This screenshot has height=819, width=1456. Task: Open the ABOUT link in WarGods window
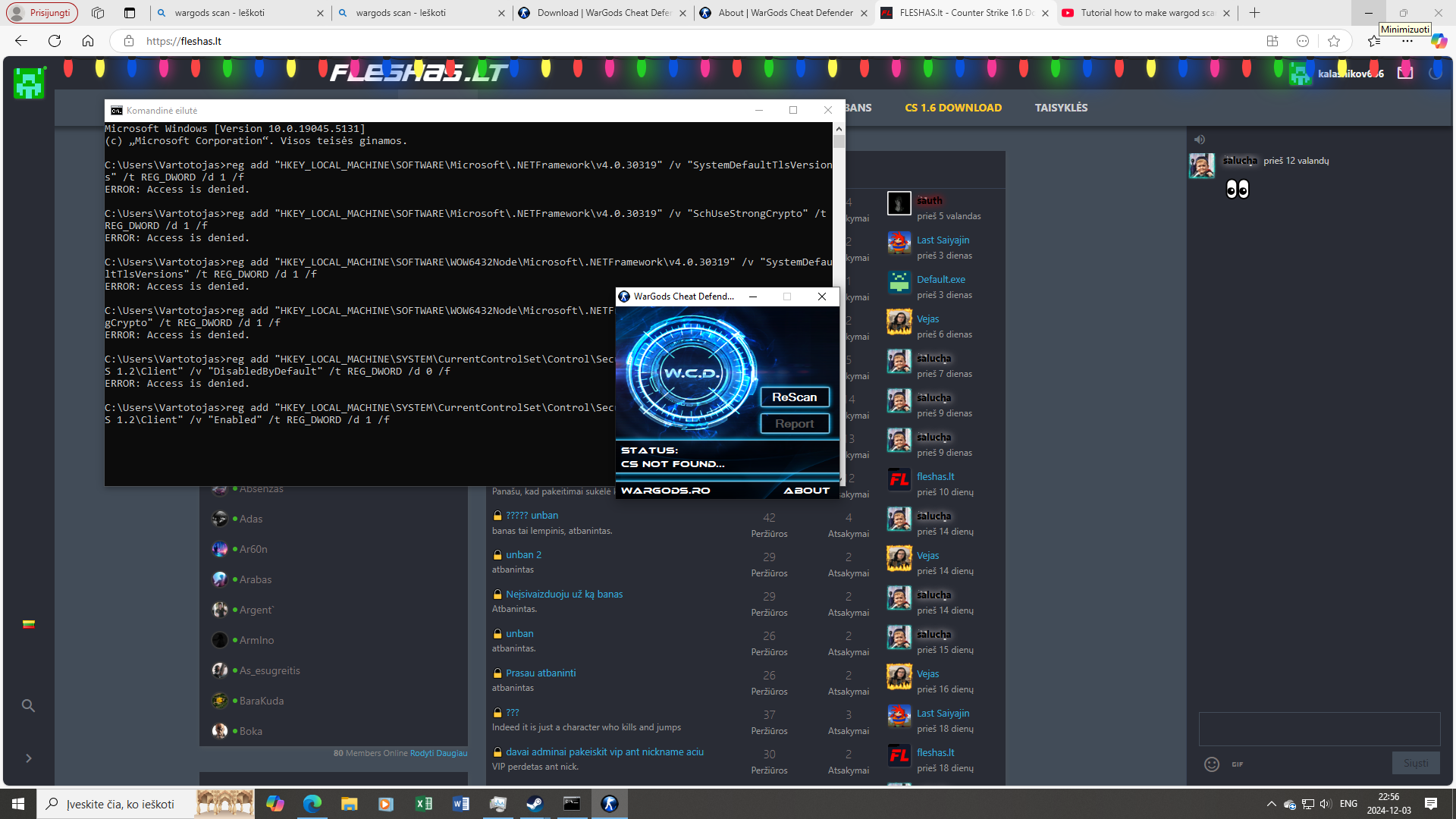pyautogui.click(x=806, y=491)
